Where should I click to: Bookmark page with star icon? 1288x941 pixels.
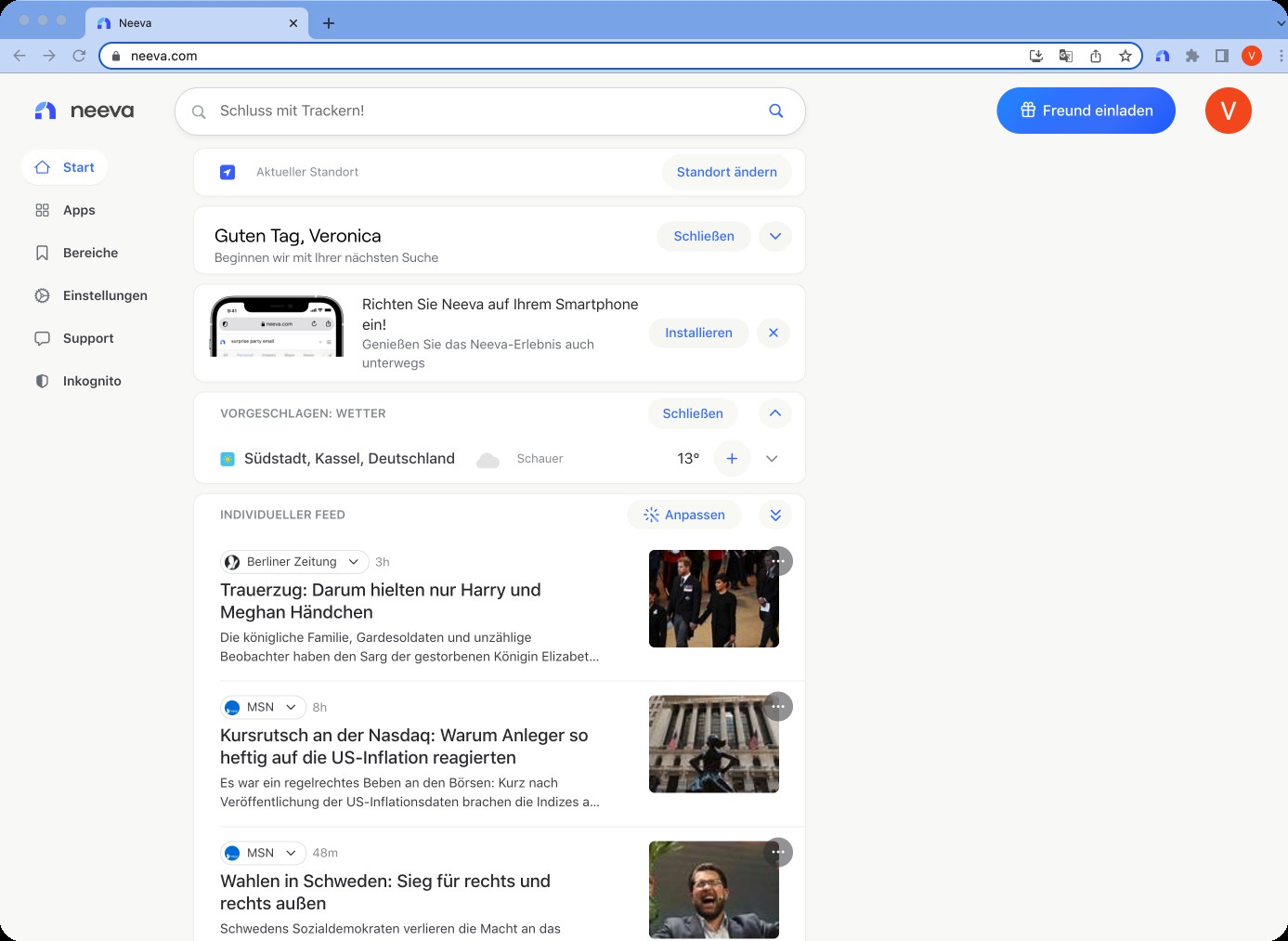(x=1125, y=56)
